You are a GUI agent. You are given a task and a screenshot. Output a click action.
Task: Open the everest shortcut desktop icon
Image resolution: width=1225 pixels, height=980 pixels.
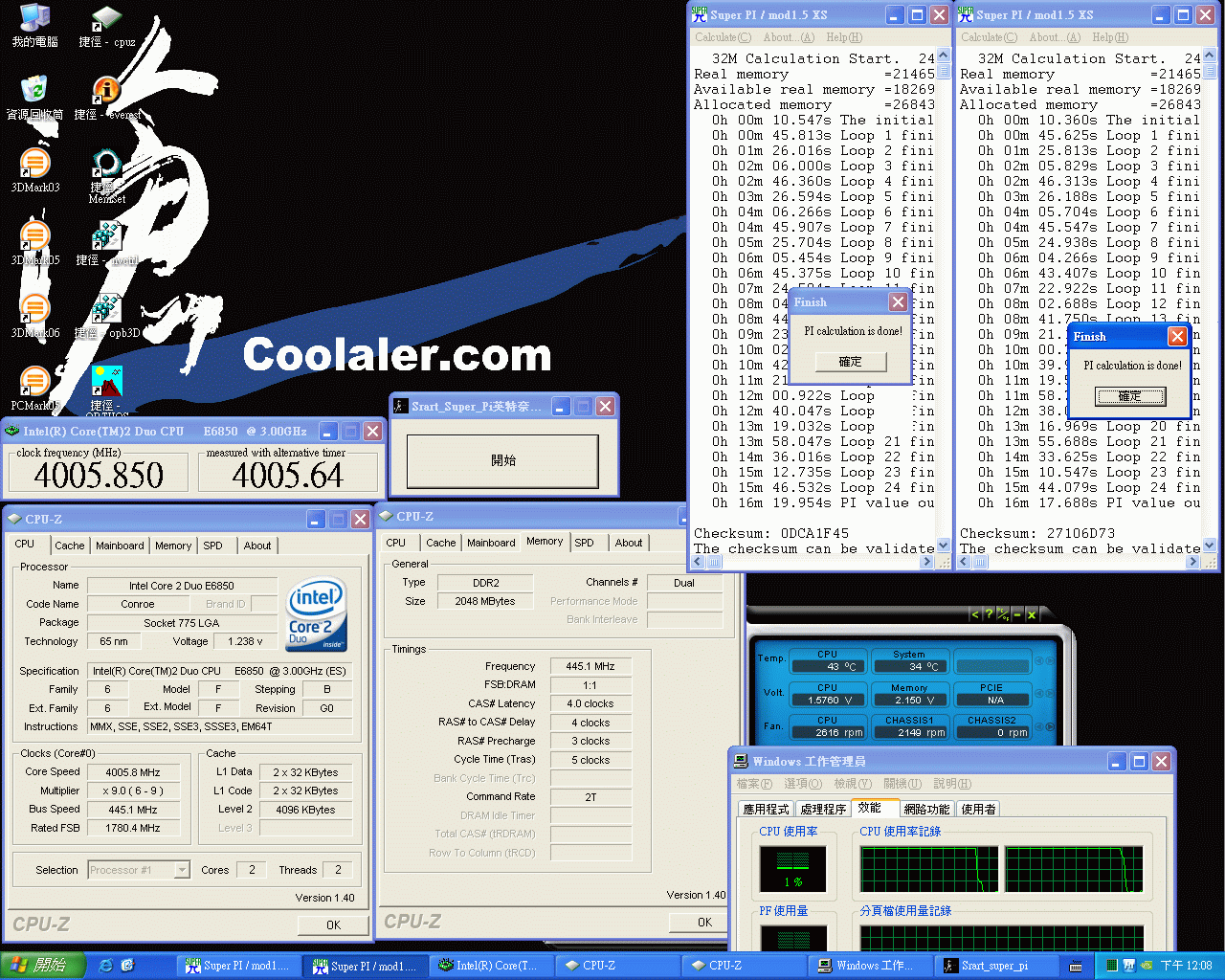pyautogui.click(x=106, y=98)
